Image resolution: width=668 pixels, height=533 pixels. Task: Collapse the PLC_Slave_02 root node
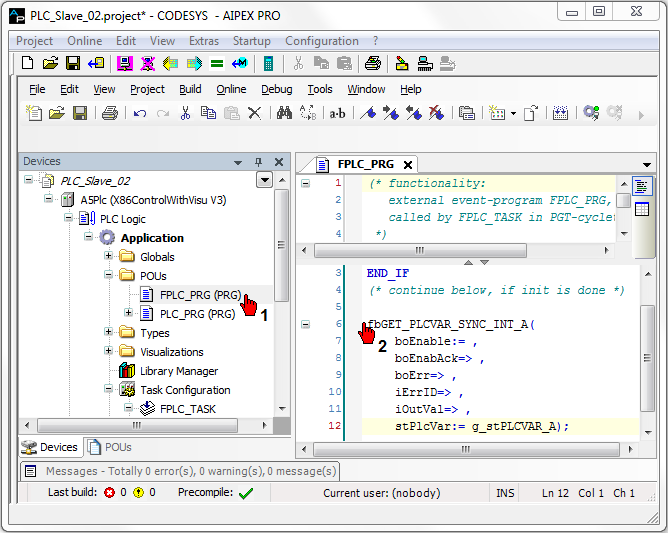click(28, 179)
